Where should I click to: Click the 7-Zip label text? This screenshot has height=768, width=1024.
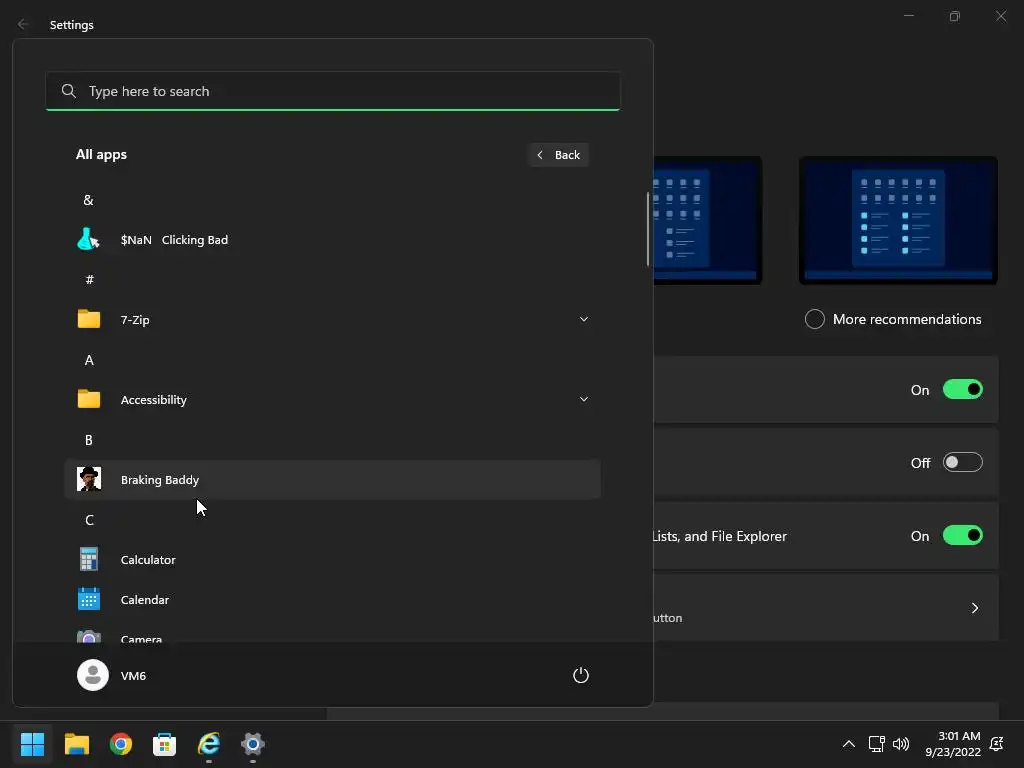click(135, 319)
